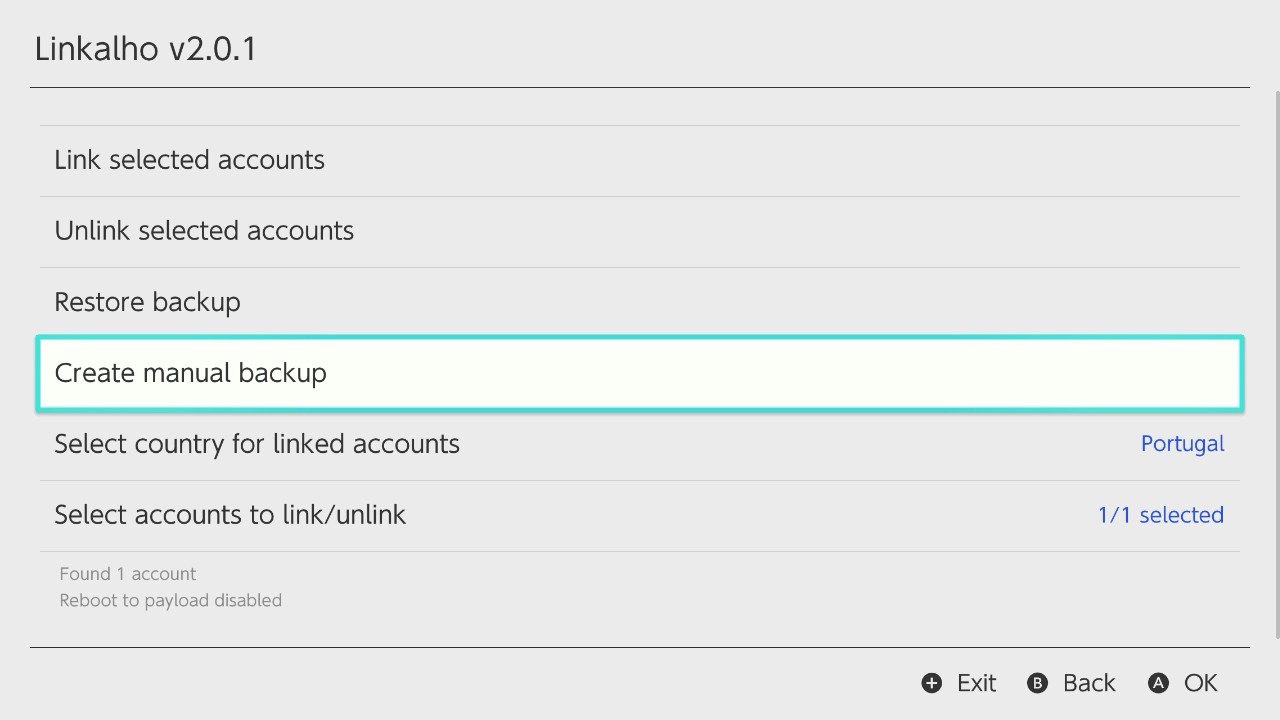Toggle account selection showing 1/1 selected
Image resolution: width=1280 pixels, height=720 pixels.
coord(1160,514)
